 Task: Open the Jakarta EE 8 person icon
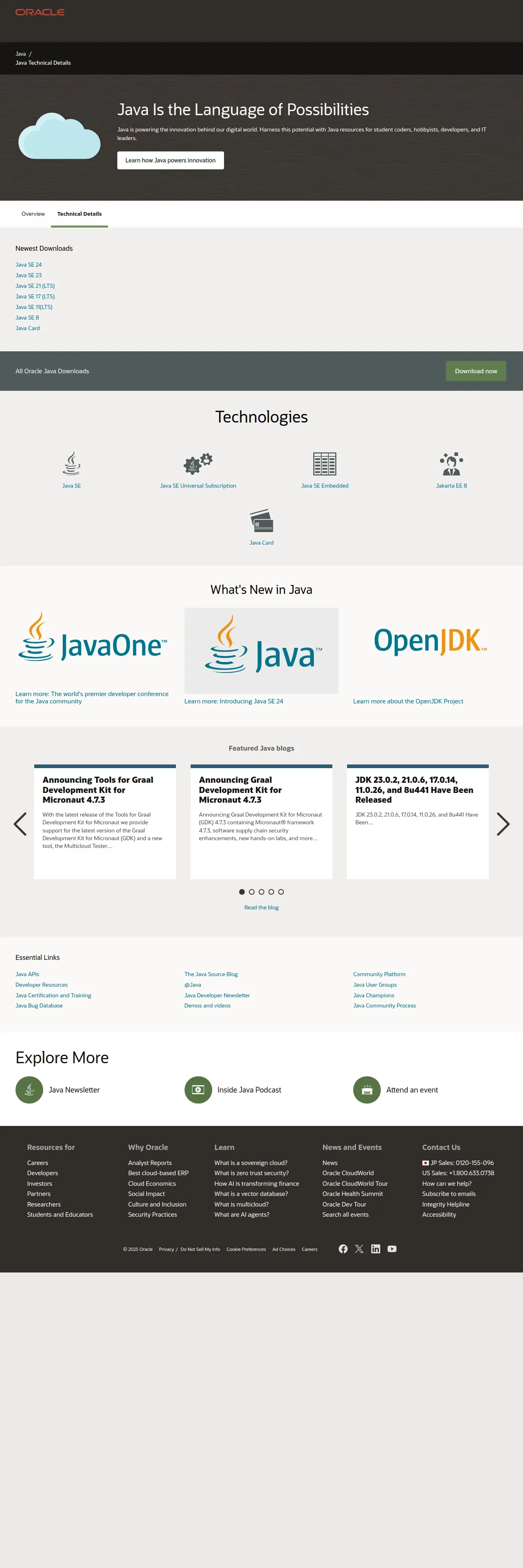(451, 463)
